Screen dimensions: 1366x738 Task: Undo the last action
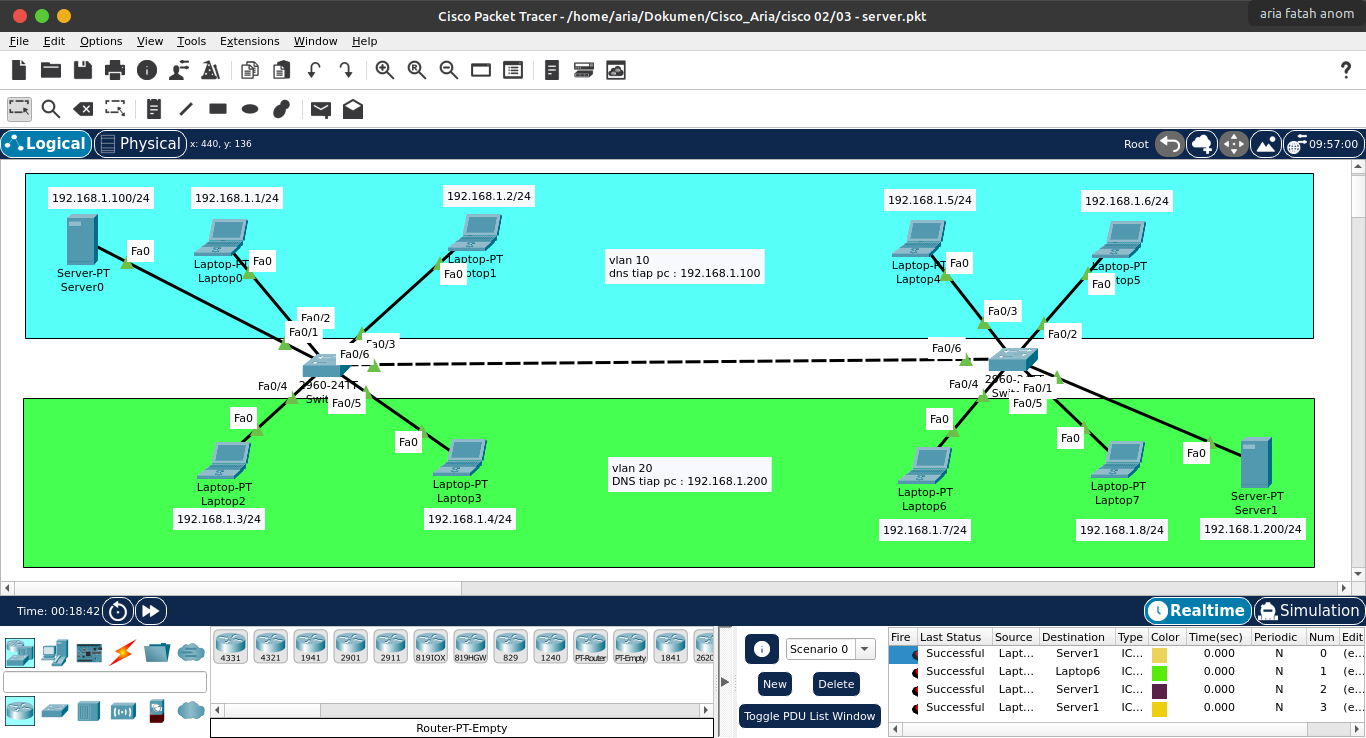click(314, 70)
